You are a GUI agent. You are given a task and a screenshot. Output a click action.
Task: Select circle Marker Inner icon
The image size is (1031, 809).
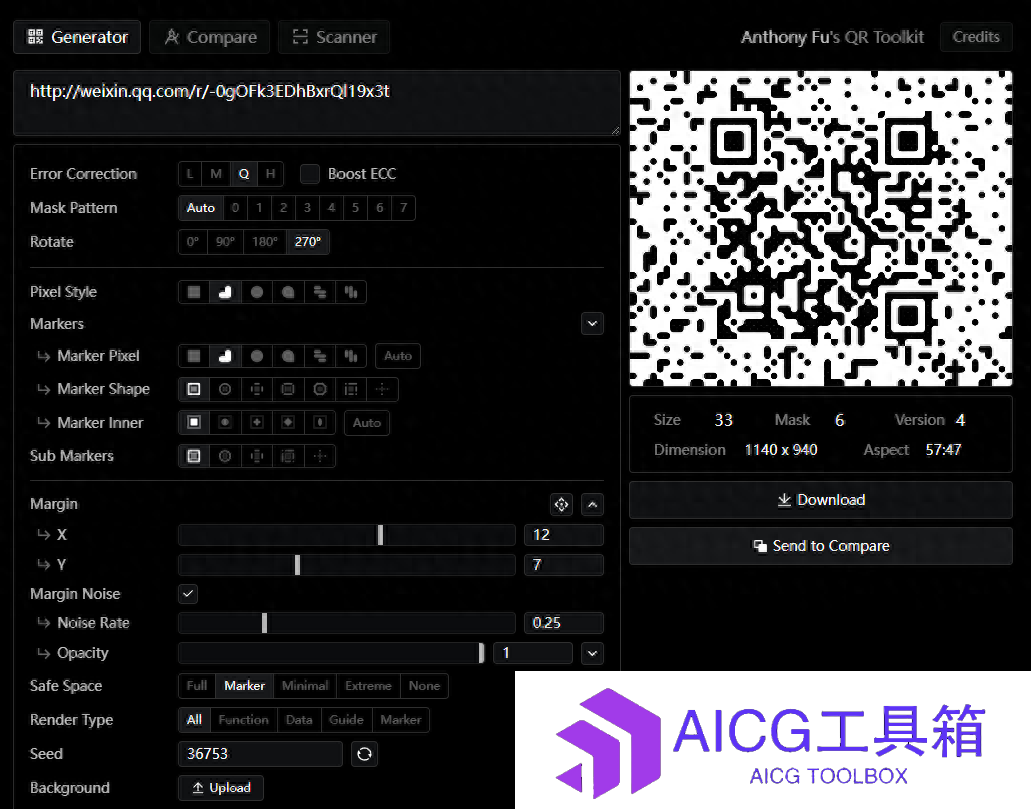click(x=225, y=422)
